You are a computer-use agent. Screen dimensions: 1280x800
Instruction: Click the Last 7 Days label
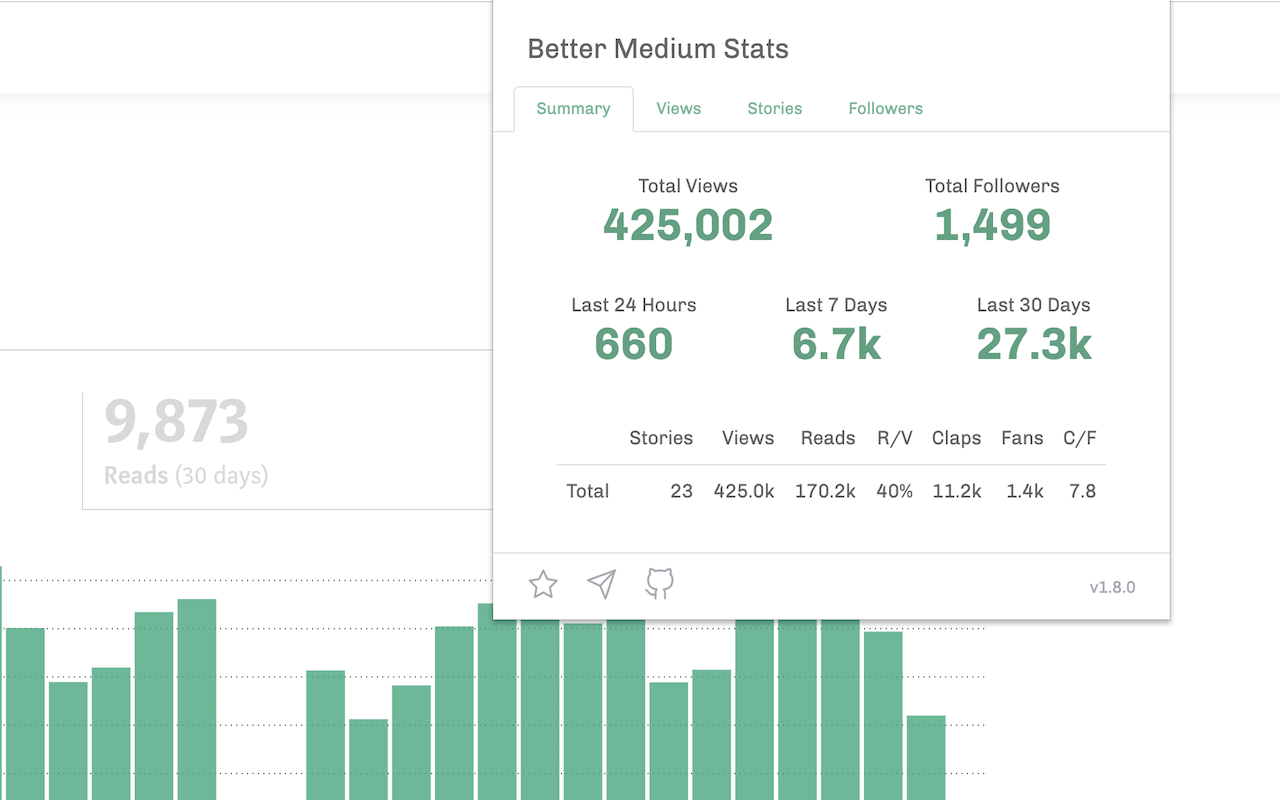coord(836,305)
